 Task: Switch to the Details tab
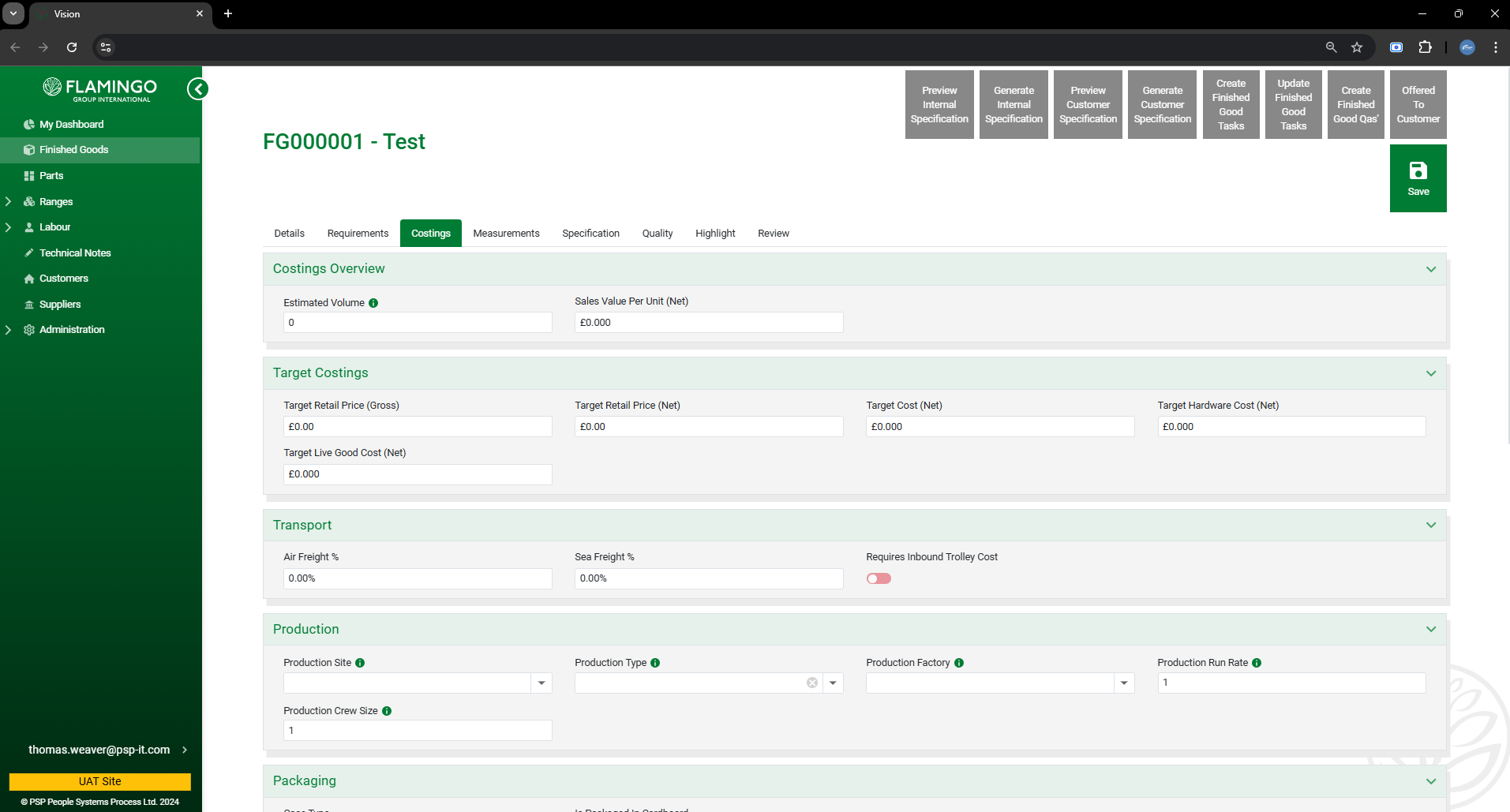(x=290, y=234)
